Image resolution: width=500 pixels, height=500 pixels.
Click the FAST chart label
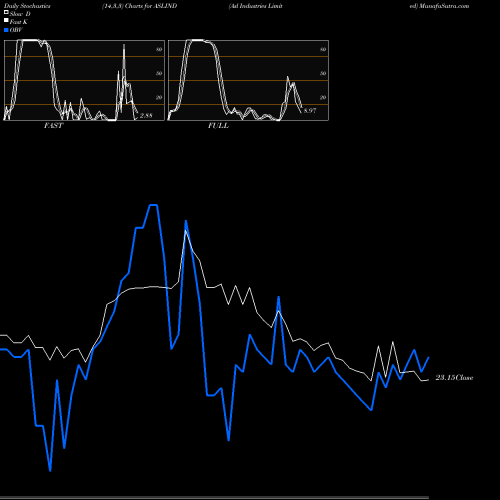[x=53, y=125]
